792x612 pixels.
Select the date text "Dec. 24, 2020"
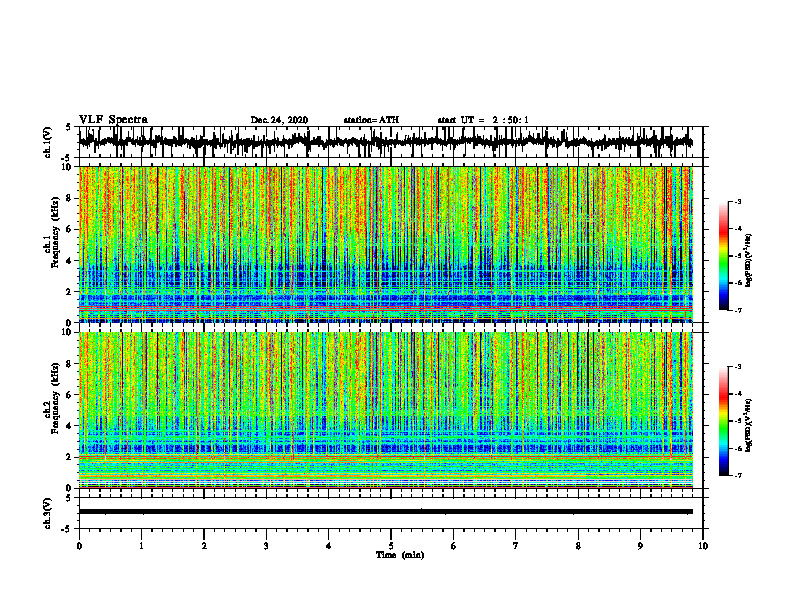pos(279,120)
